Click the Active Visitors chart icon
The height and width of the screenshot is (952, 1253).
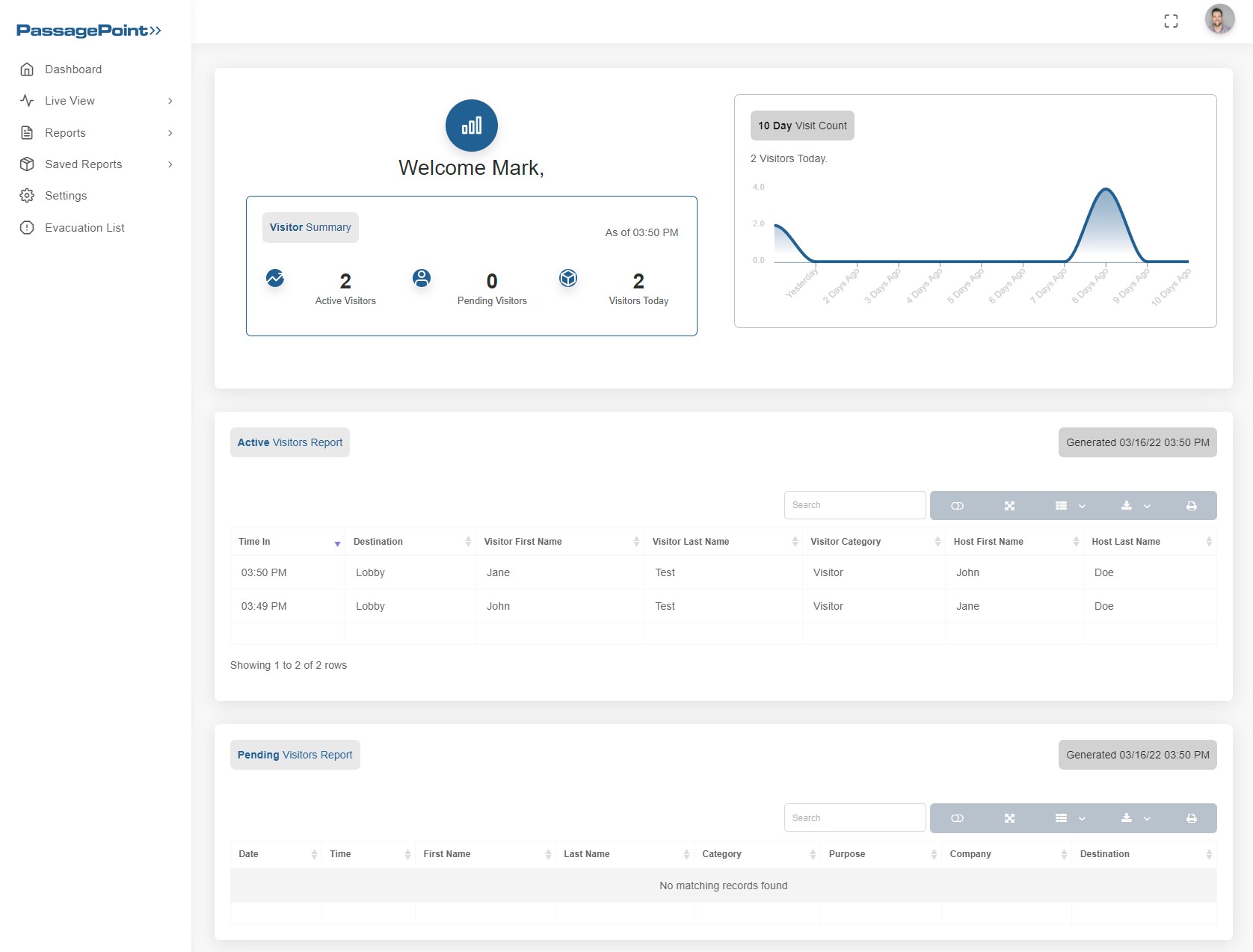[x=275, y=278]
